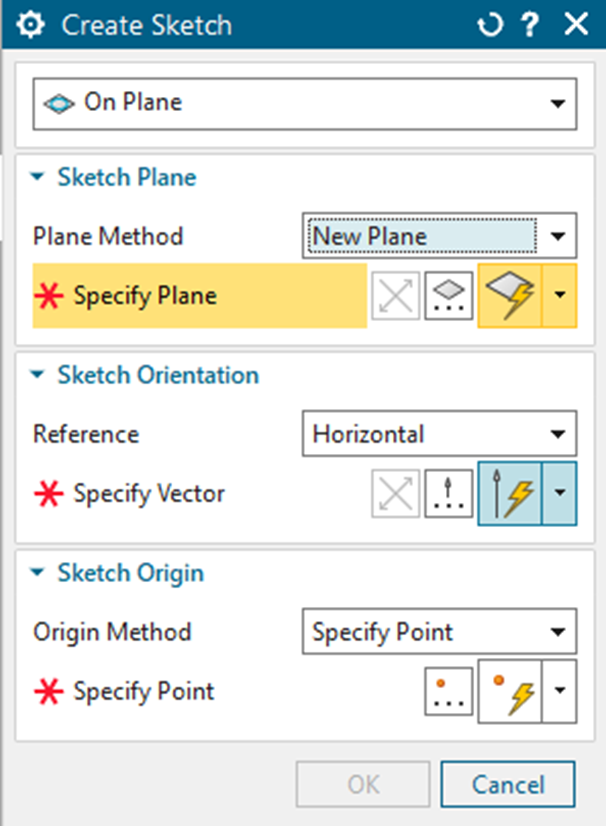The height and width of the screenshot is (826, 606).
Task: Open help via the question mark icon
Action: (532, 23)
